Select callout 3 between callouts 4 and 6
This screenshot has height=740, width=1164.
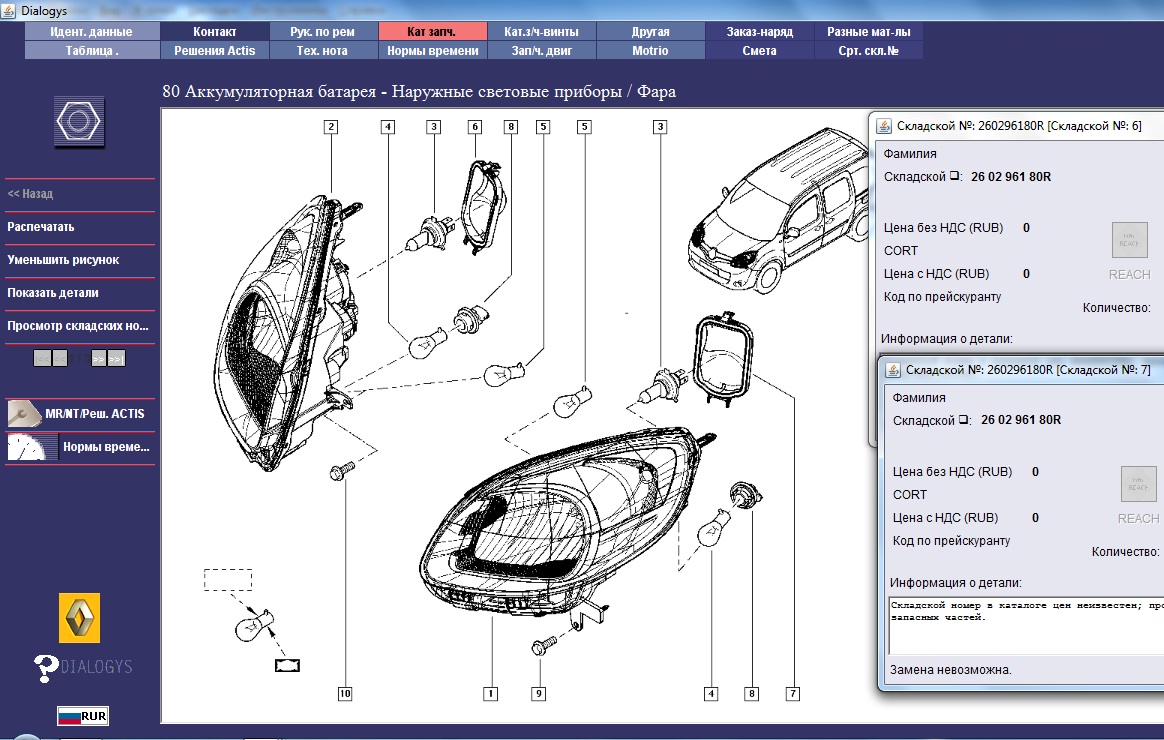click(434, 127)
